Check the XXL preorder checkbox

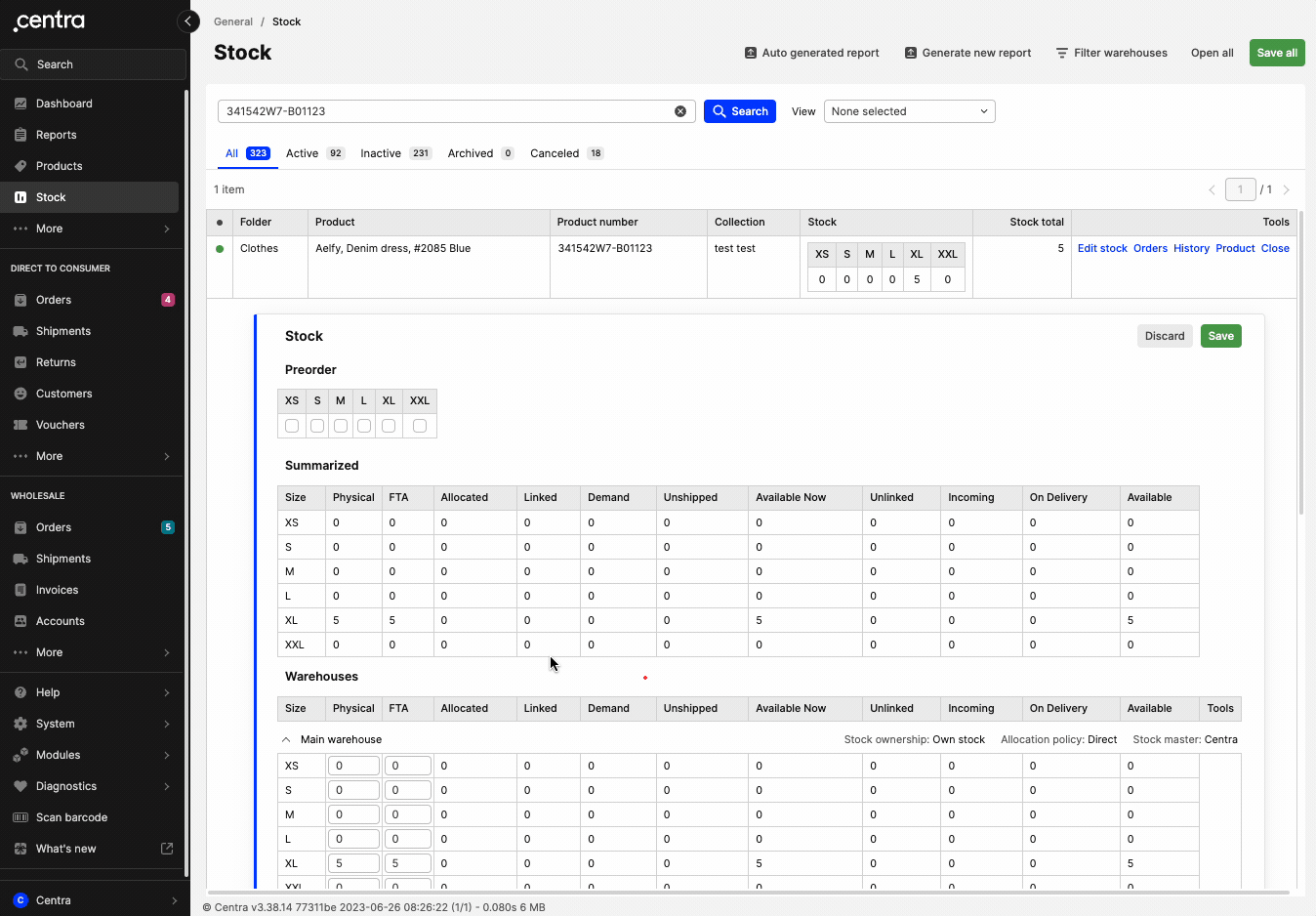pos(420,426)
